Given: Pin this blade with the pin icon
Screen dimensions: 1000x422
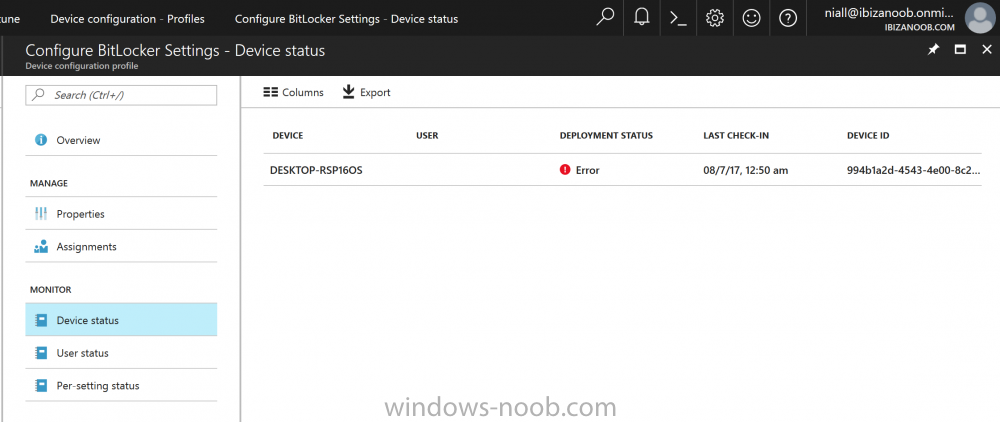Looking at the screenshot, I should 933,50.
